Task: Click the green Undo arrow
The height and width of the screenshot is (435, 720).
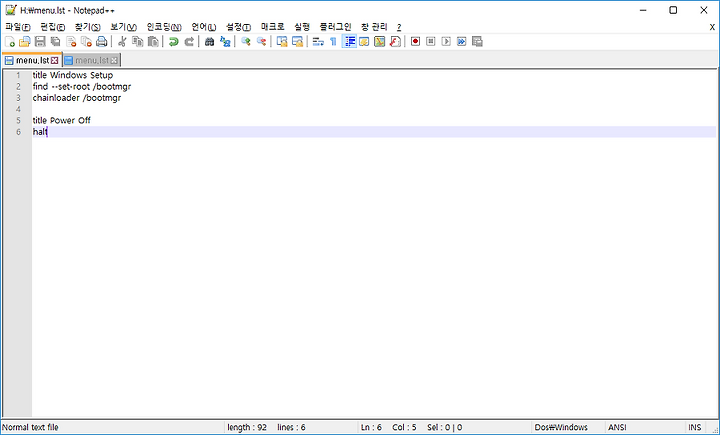Action: 174,42
